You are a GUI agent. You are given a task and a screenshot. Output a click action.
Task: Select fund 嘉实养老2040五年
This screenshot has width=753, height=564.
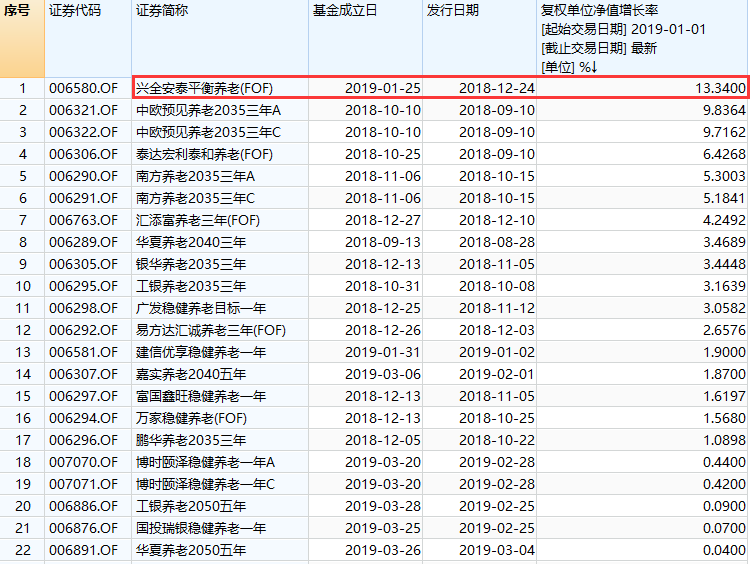191,375
